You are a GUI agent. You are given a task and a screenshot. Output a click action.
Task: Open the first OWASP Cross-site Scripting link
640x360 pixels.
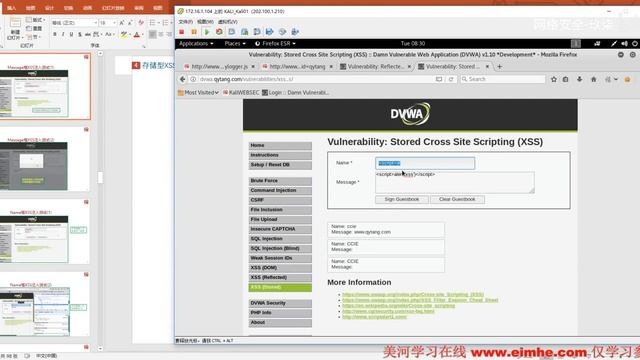point(413,294)
